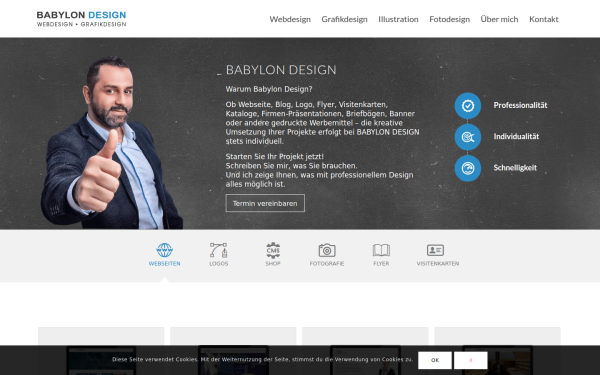600x375 pixels.
Task: Click the Individualität target icon
Action: [468, 137]
